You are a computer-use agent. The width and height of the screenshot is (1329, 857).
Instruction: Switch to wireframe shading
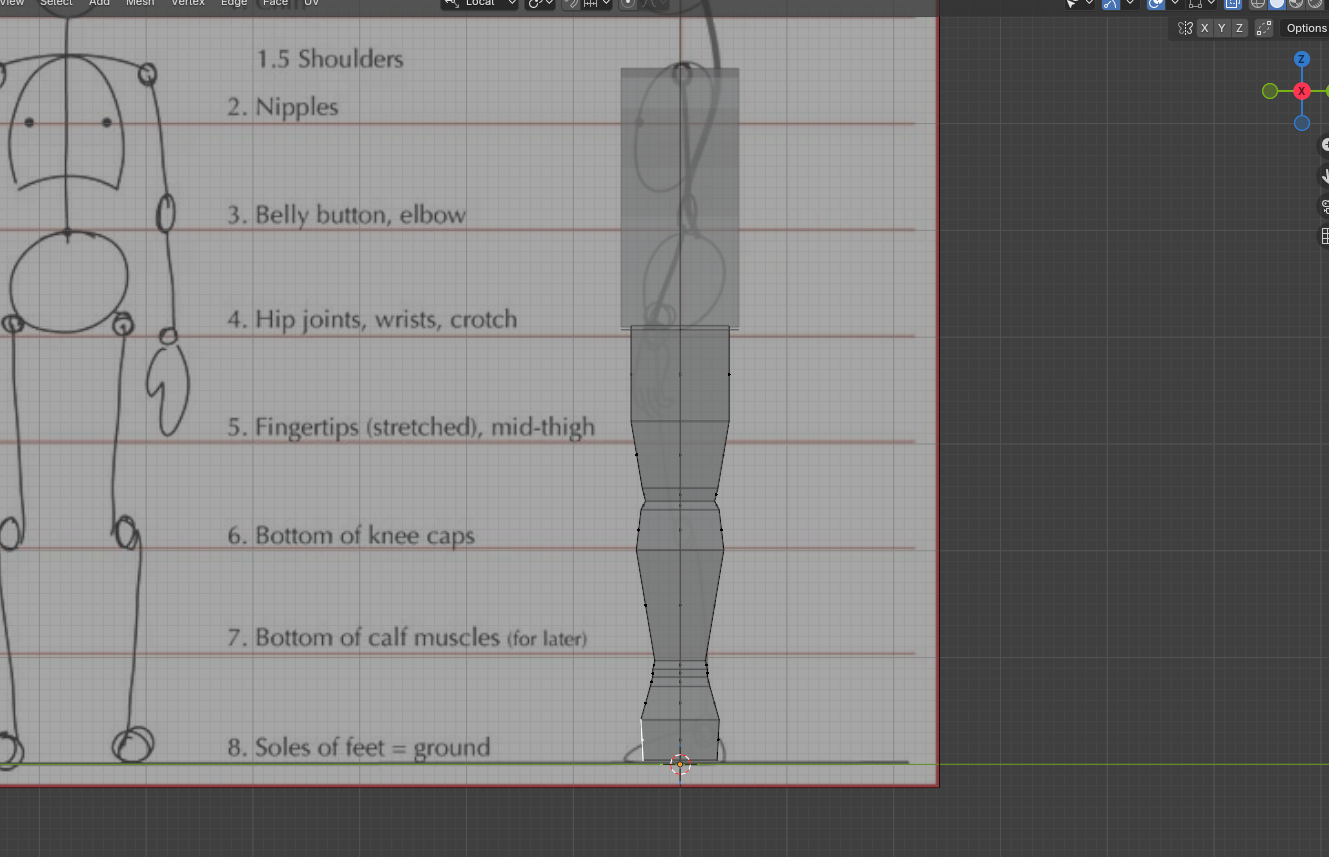[x=1258, y=3]
